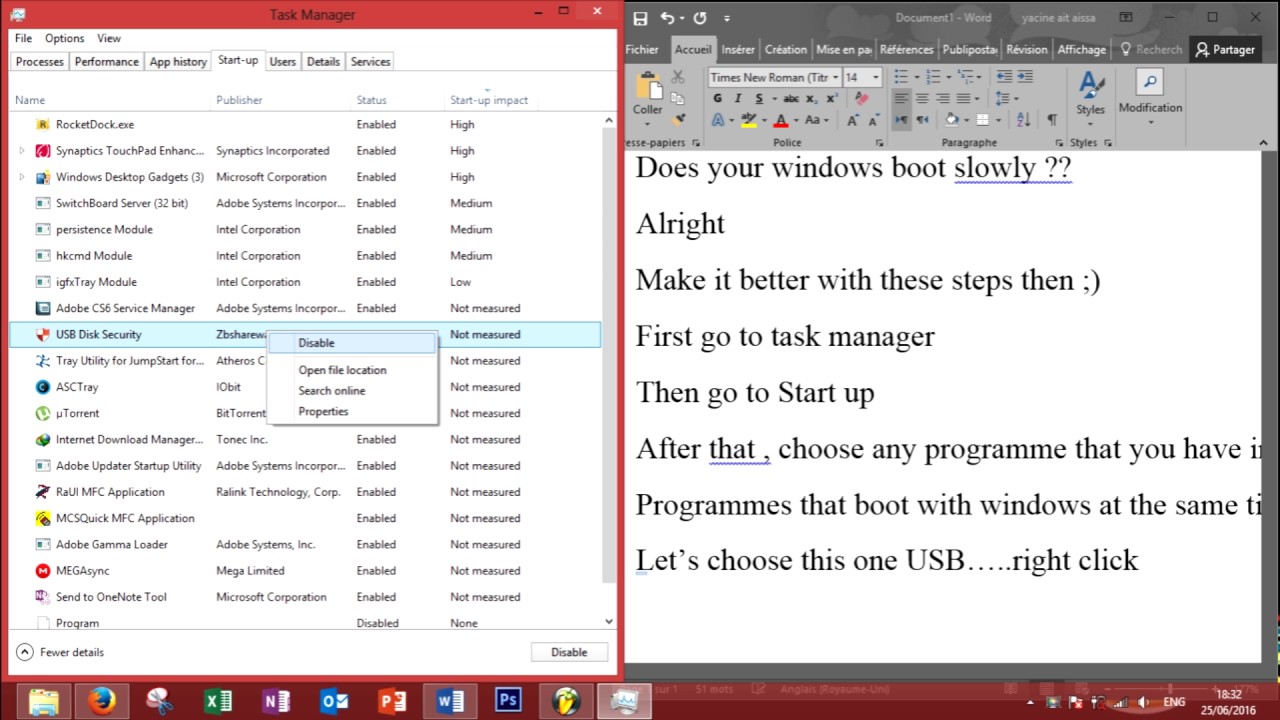Apply bold with the G button
The image size is (1280, 720).
717,98
